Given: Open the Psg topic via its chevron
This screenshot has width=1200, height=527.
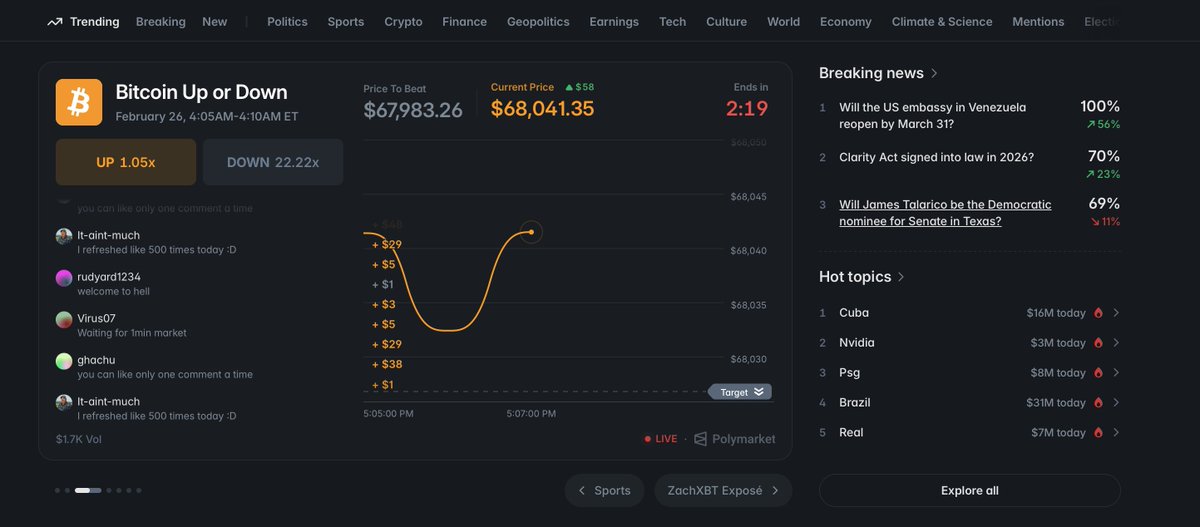Looking at the screenshot, I should click(x=1116, y=373).
